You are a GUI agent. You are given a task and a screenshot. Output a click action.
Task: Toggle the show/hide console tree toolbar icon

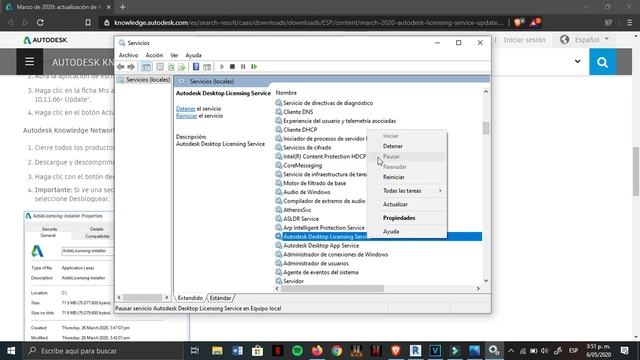pos(146,67)
